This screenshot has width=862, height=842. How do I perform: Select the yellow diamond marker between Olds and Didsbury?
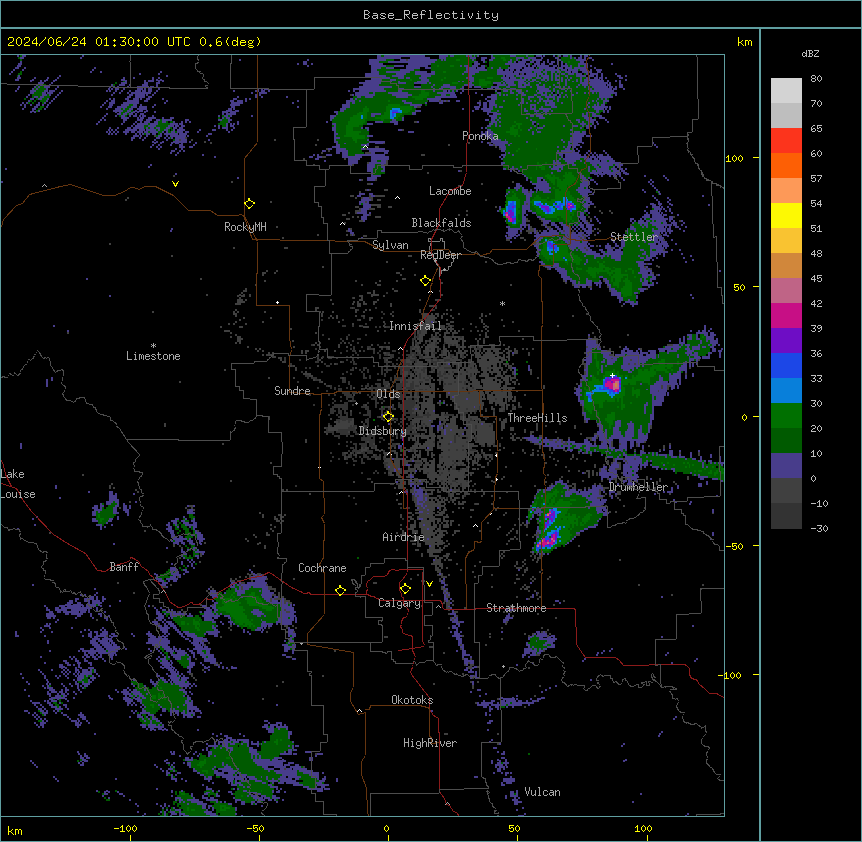tap(388, 416)
